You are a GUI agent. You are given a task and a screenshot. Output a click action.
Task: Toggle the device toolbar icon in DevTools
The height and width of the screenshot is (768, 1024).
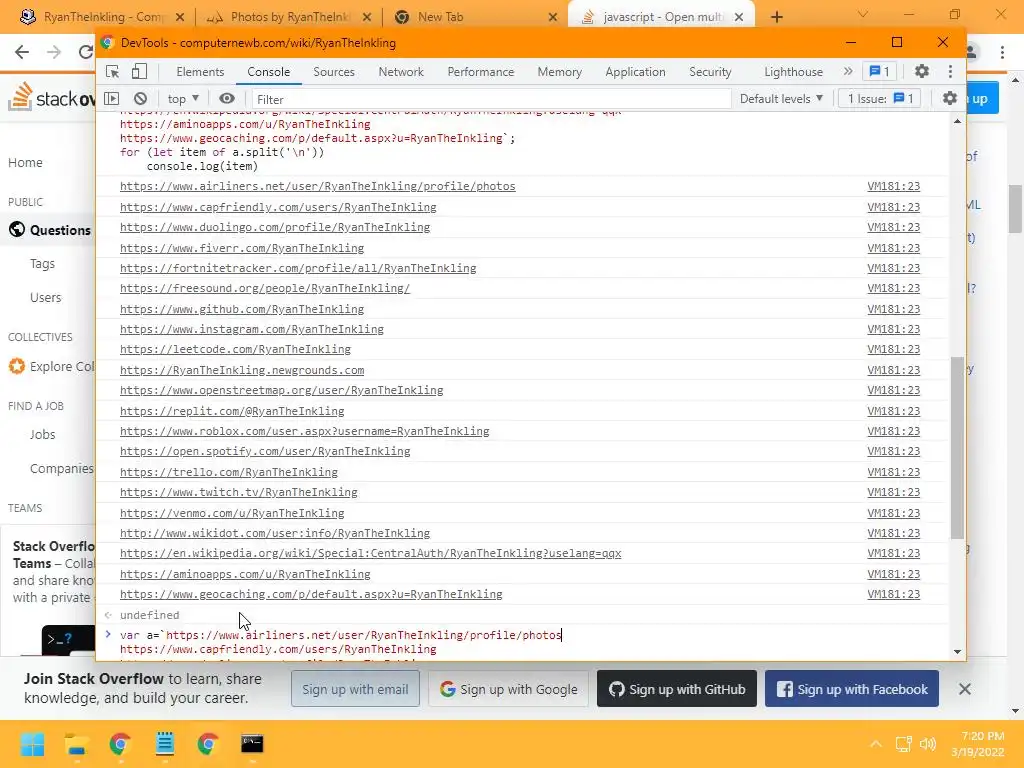(x=139, y=71)
